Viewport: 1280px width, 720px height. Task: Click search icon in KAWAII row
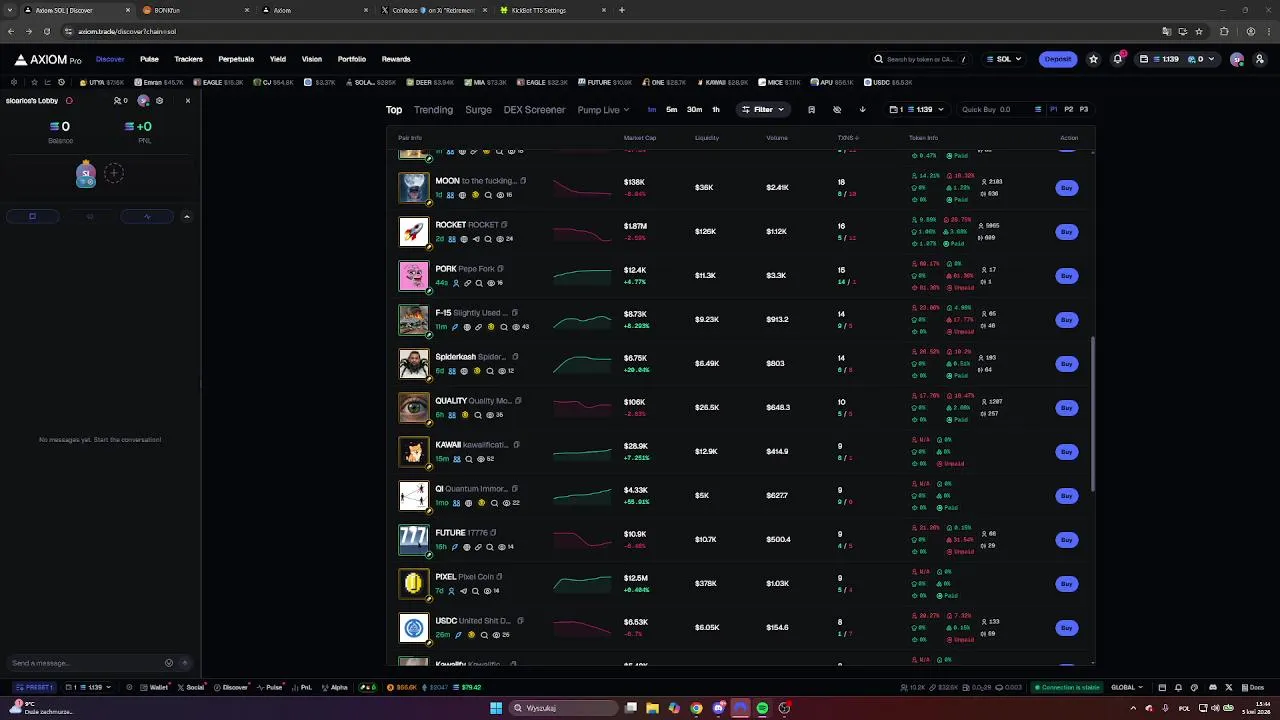[x=468, y=459]
